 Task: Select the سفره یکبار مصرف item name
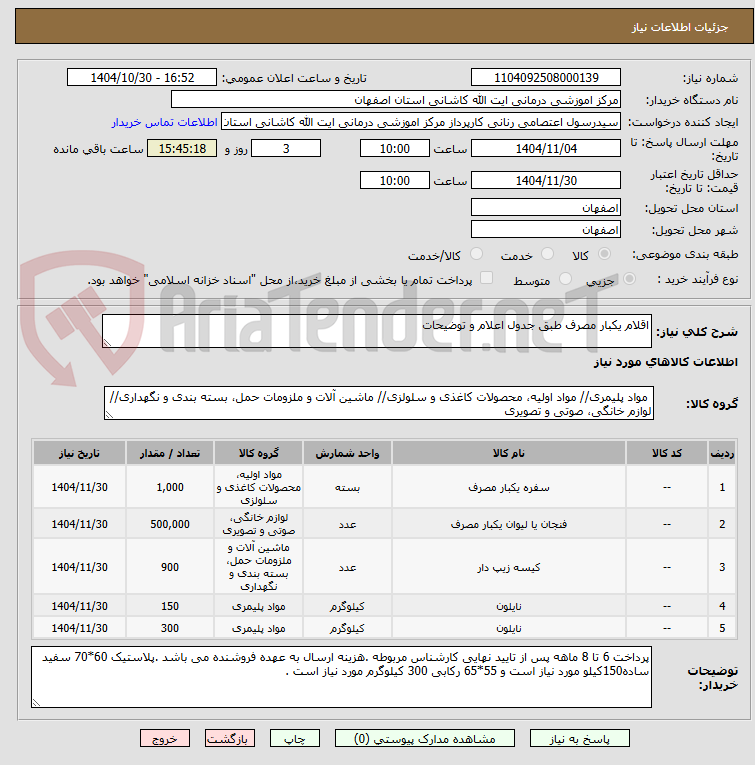(509, 487)
